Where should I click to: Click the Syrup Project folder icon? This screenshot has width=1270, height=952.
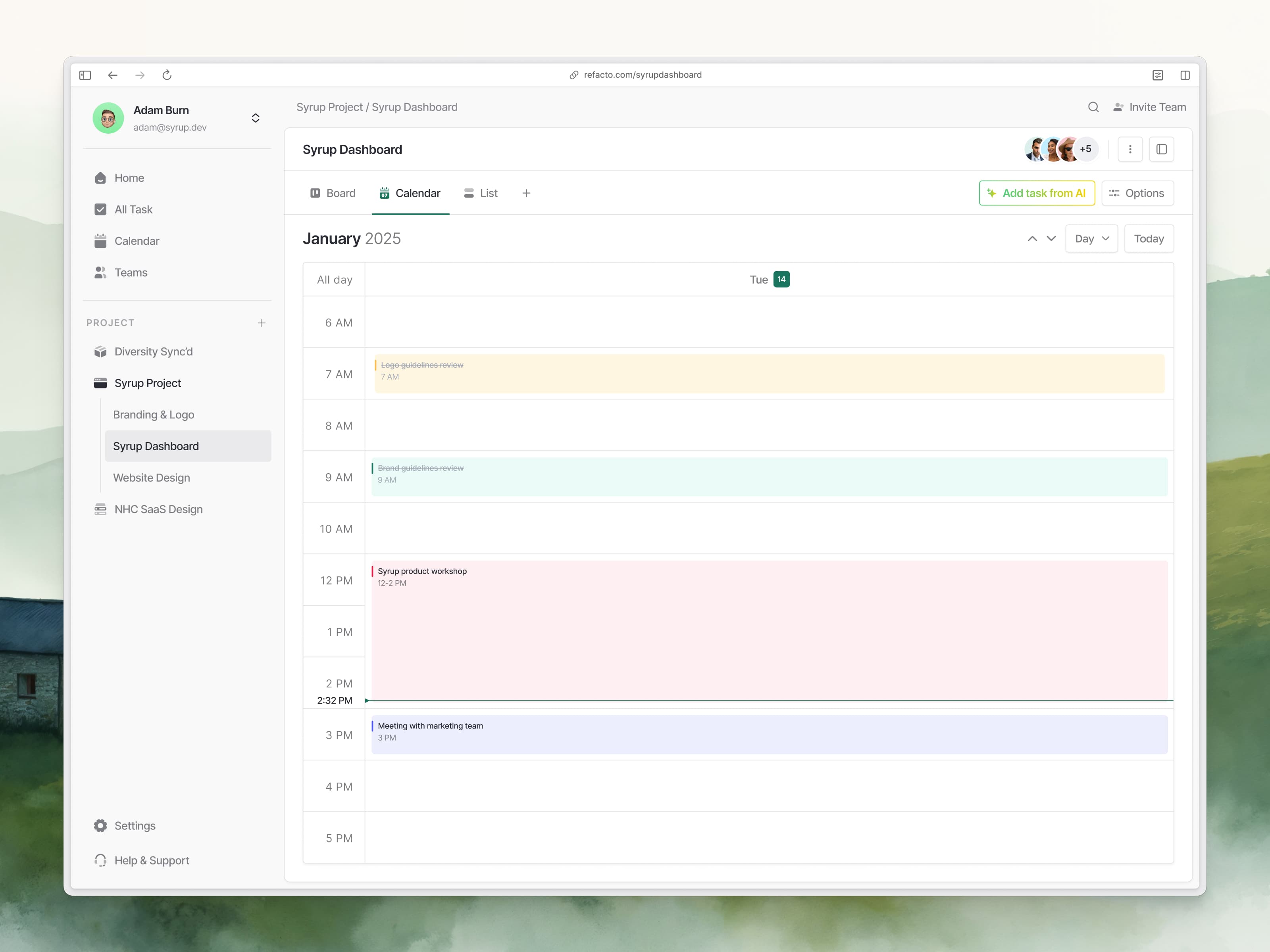[x=100, y=383]
